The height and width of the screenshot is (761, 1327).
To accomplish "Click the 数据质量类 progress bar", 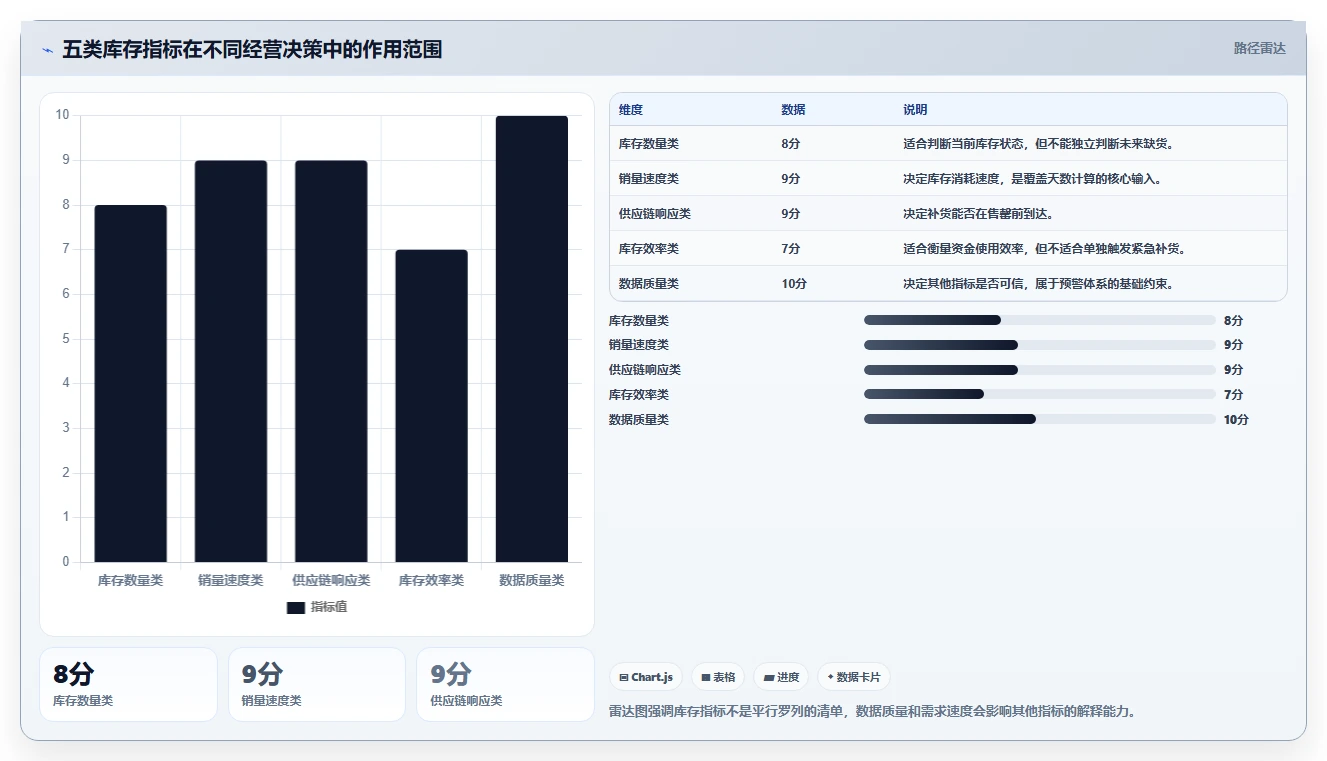I will (x=1040, y=419).
